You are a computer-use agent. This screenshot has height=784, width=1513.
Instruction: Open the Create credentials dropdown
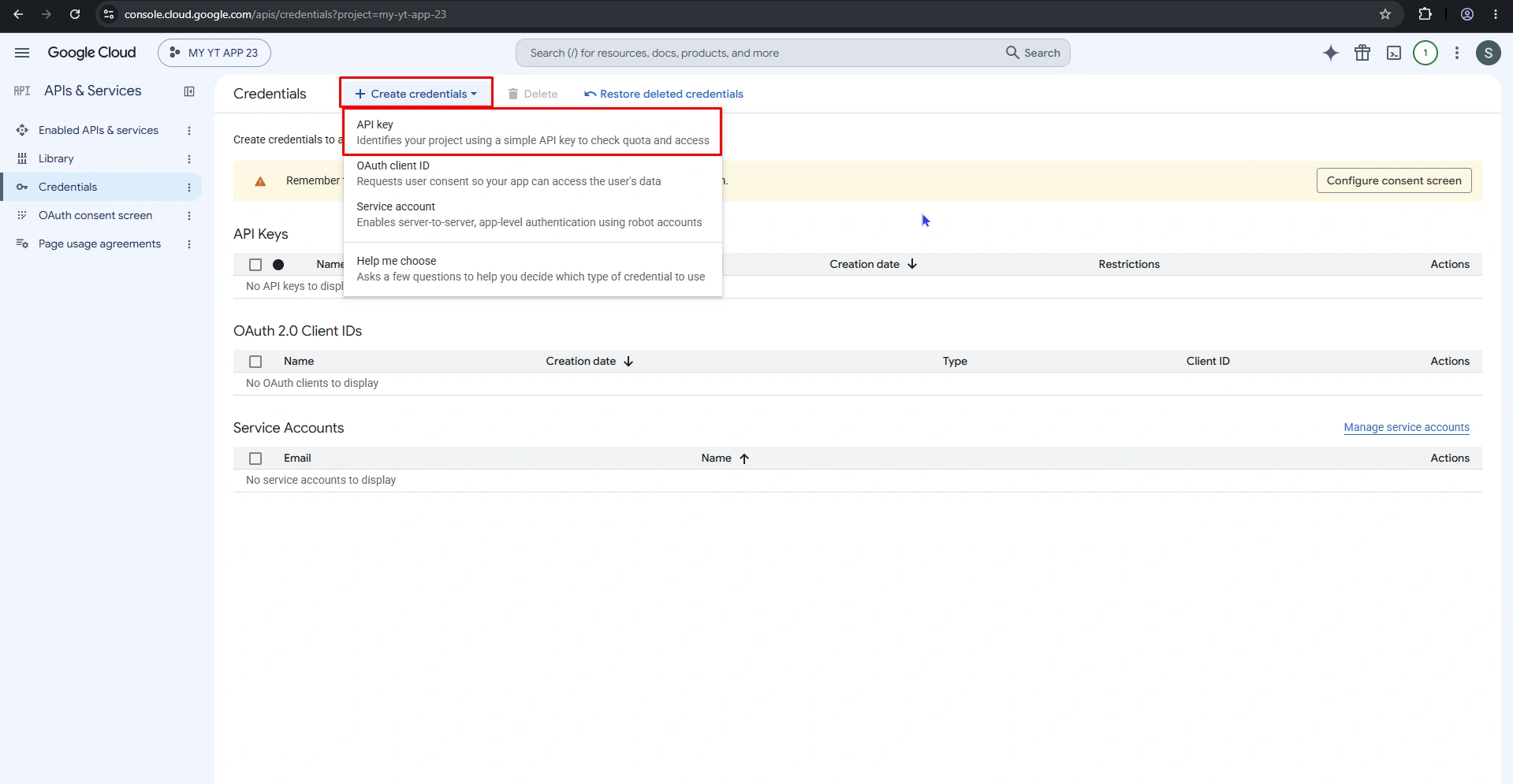(416, 94)
